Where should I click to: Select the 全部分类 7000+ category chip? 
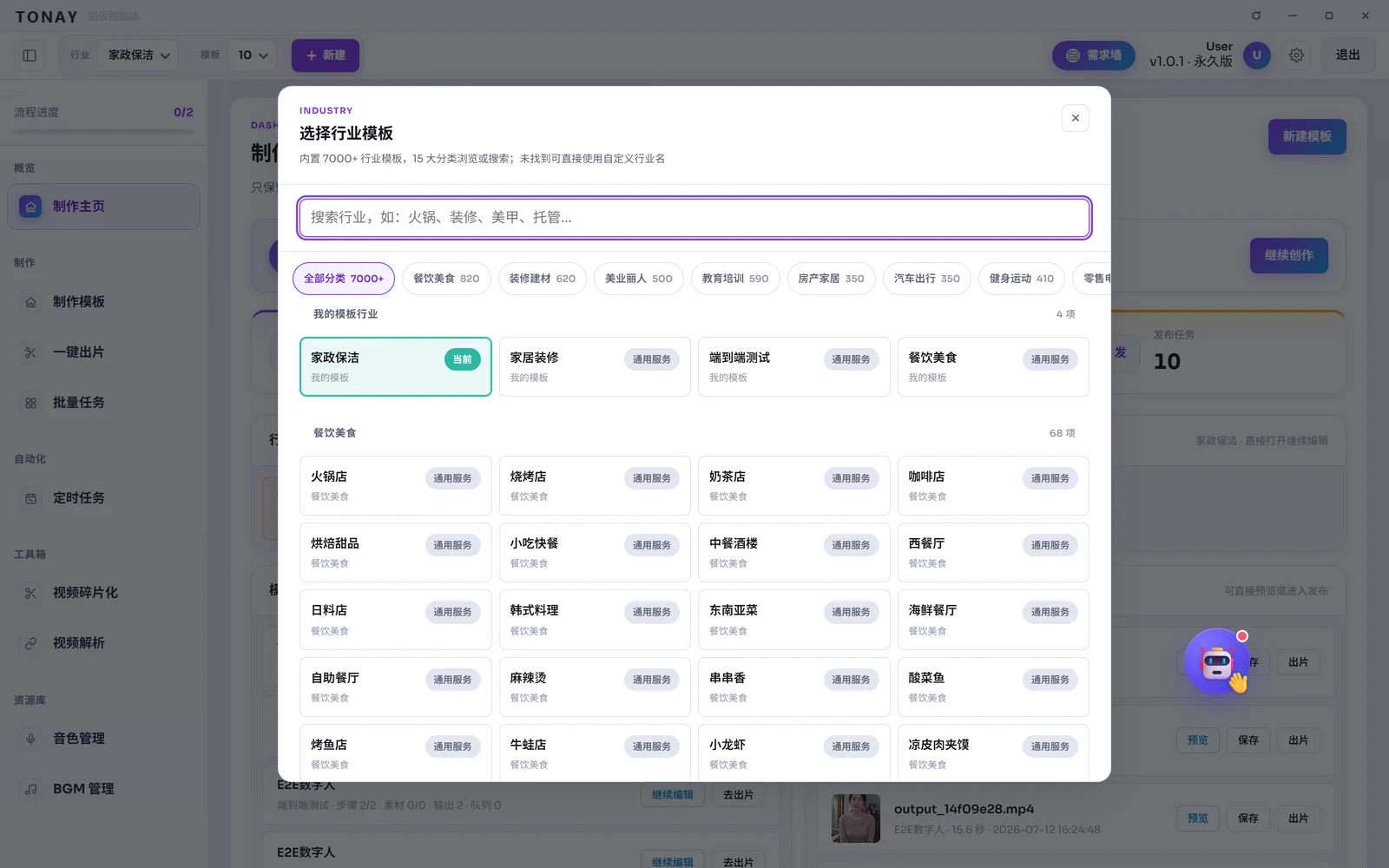344,279
